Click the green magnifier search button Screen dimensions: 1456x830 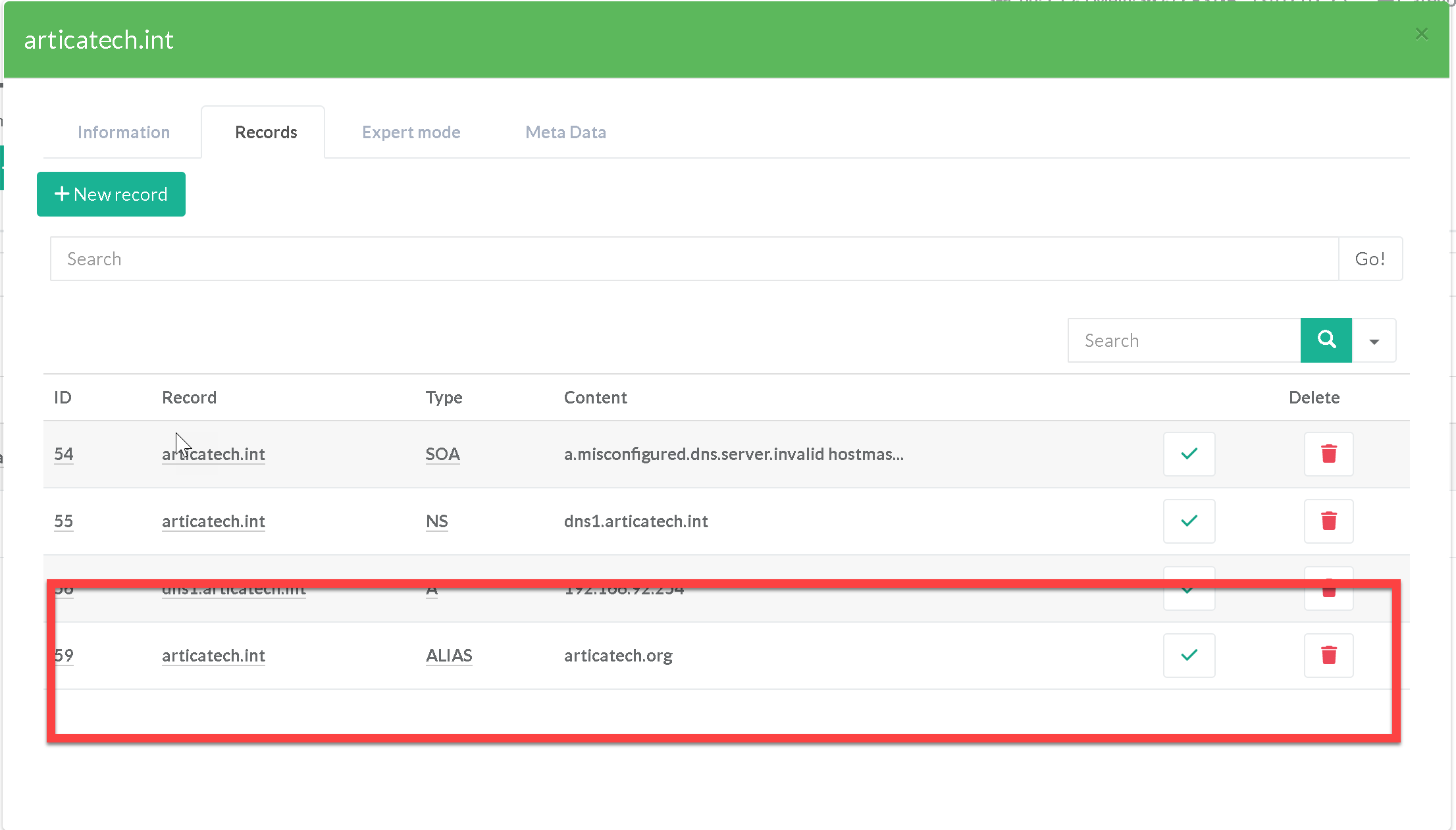(x=1326, y=340)
